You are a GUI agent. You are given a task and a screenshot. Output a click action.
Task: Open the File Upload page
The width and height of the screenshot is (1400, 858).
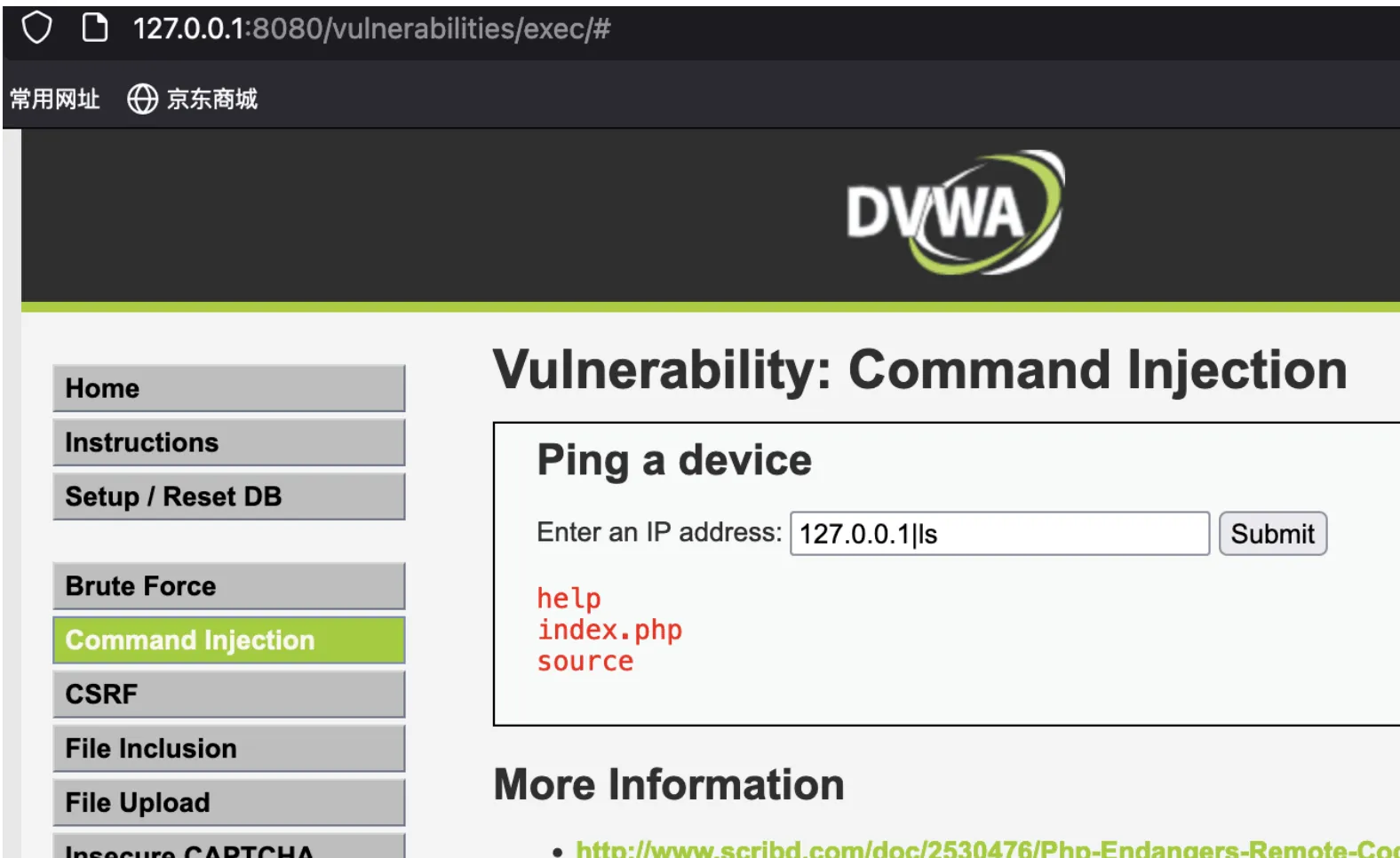click(x=229, y=803)
